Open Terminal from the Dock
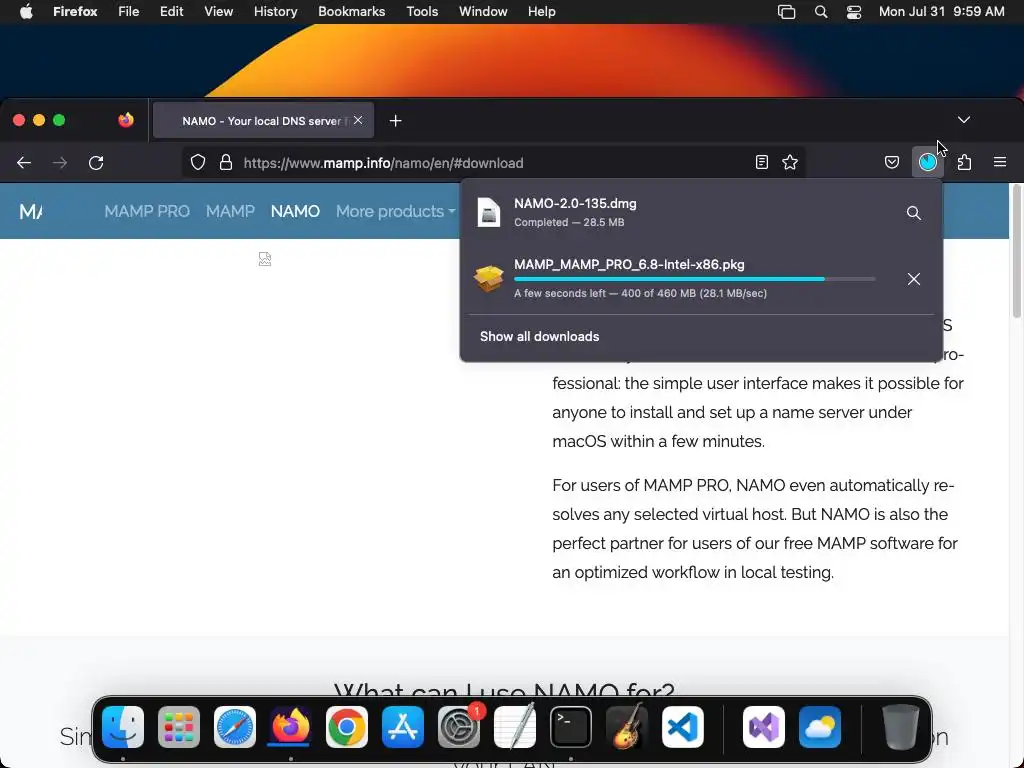The image size is (1024, 768). pos(571,727)
